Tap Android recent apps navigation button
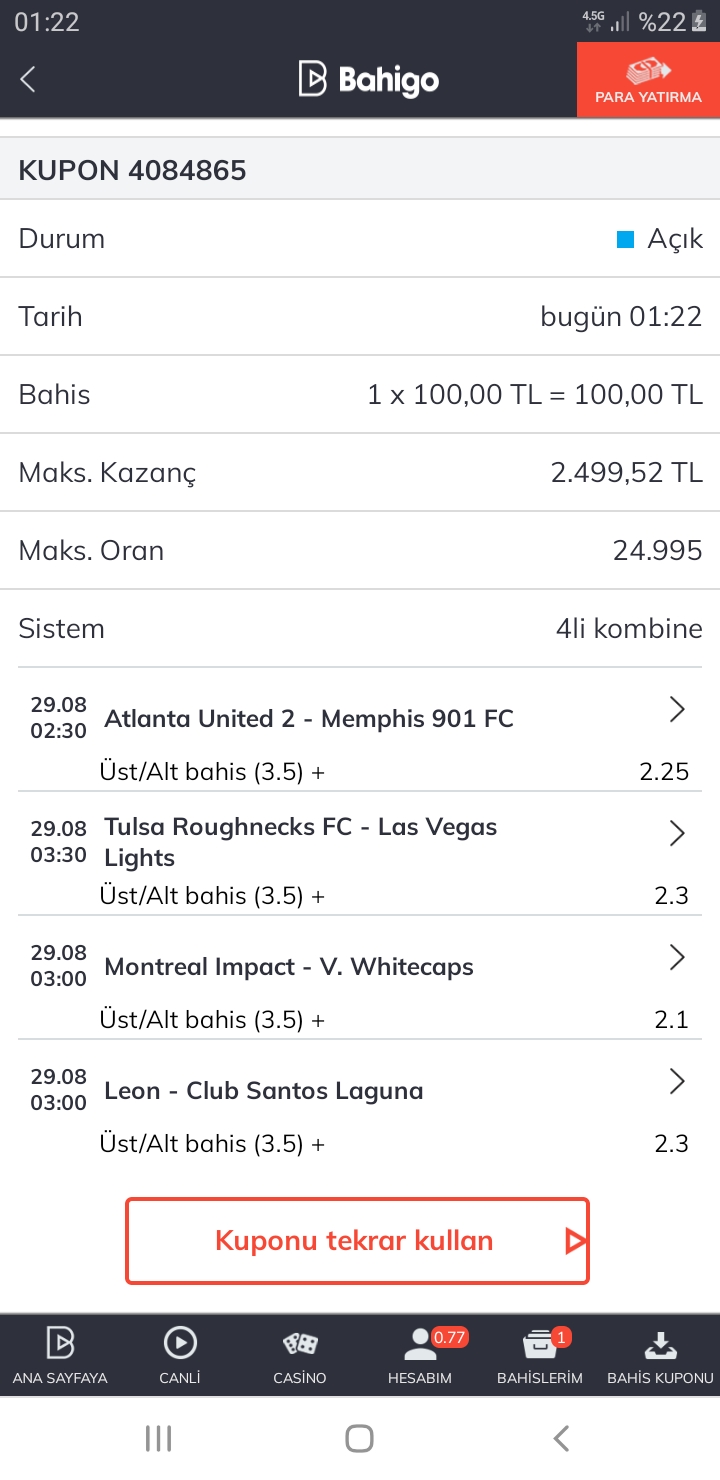 pos(159,1438)
